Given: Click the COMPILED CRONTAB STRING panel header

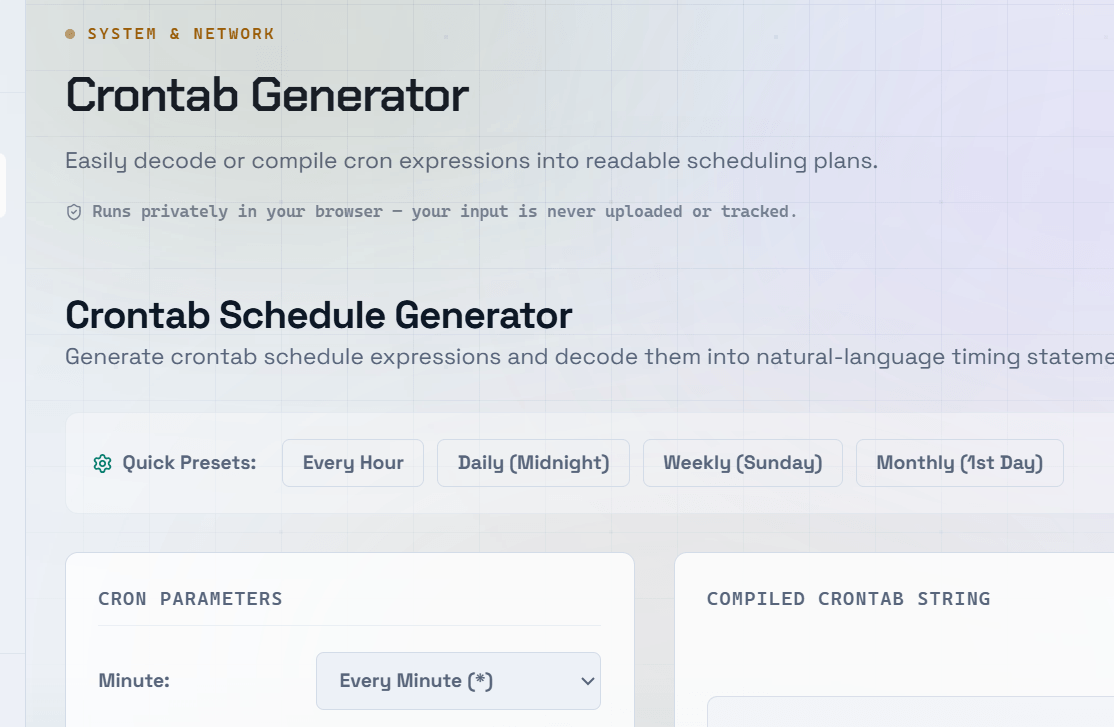Looking at the screenshot, I should [848, 599].
